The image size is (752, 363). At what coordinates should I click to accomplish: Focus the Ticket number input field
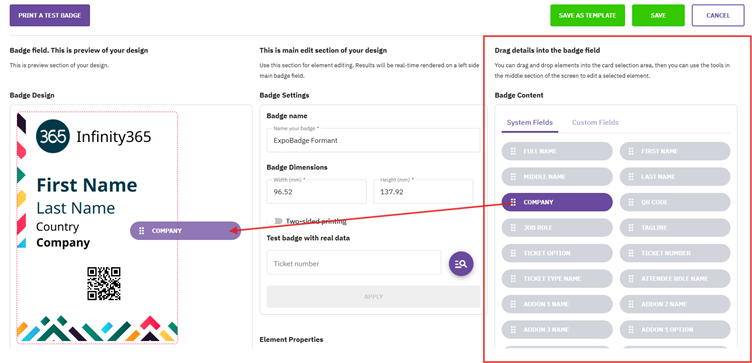pos(354,263)
